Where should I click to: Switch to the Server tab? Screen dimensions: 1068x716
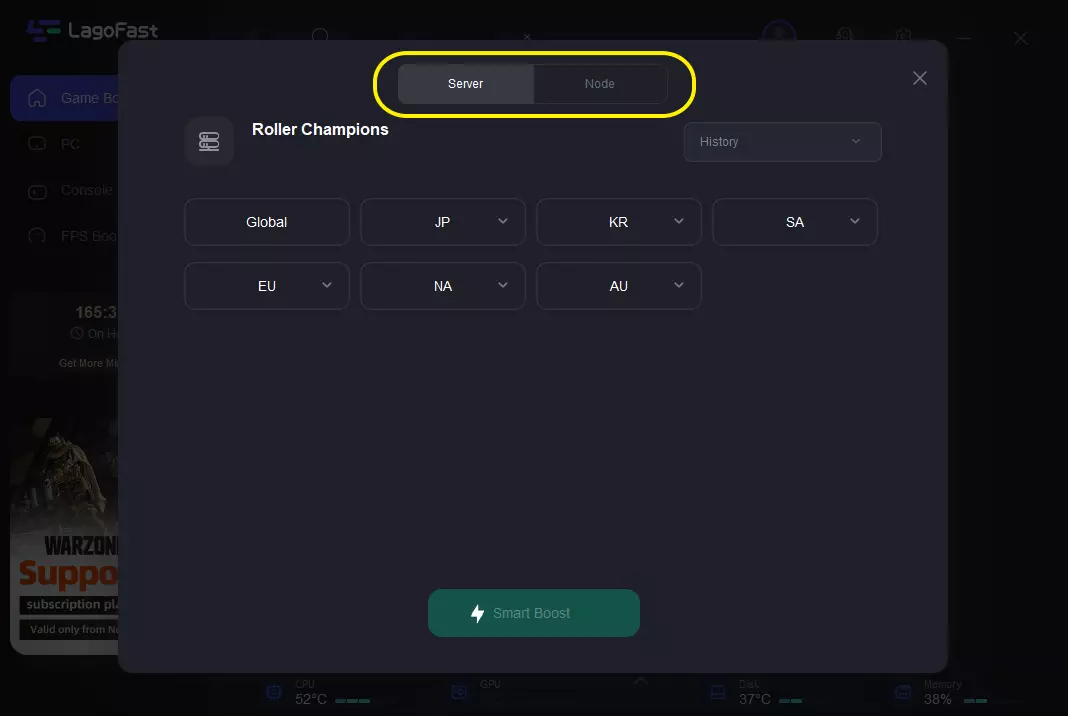465,84
